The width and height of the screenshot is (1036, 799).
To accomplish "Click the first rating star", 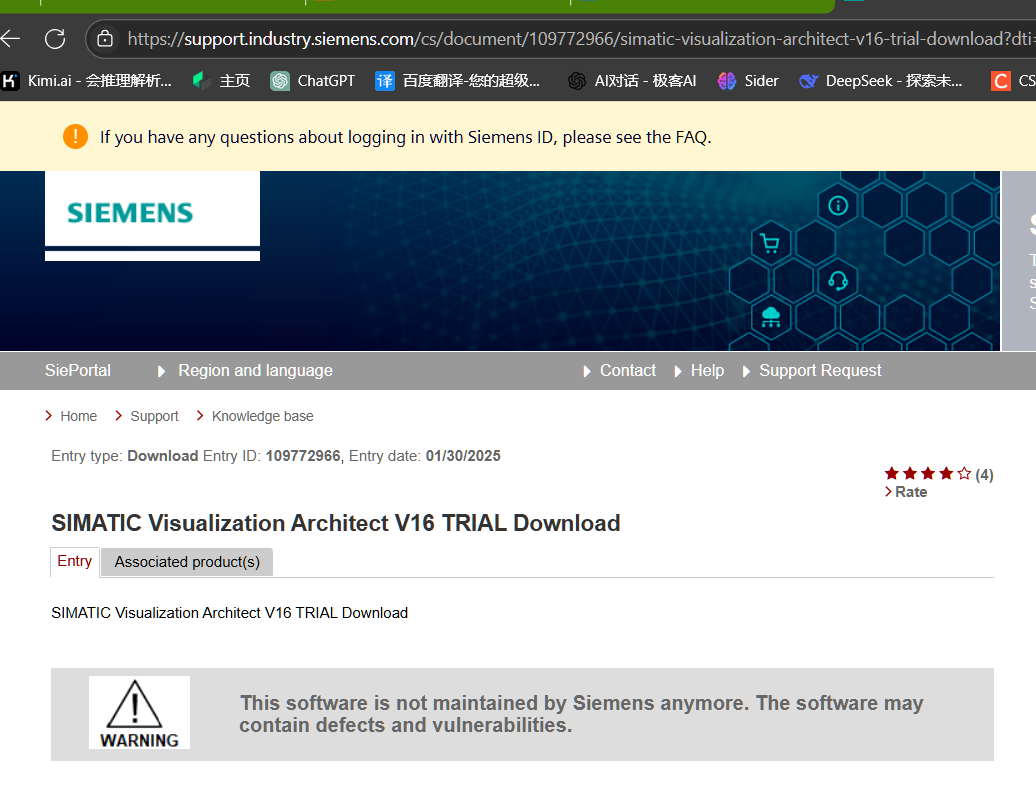I will [892, 474].
